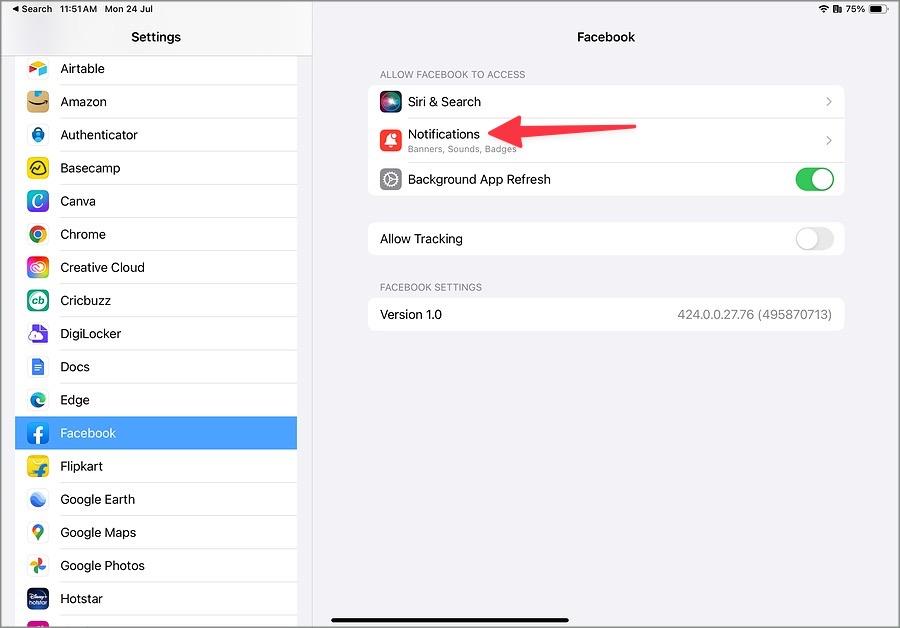Tap the Edge sidebar label
The image size is (900, 628).
click(x=75, y=400)
